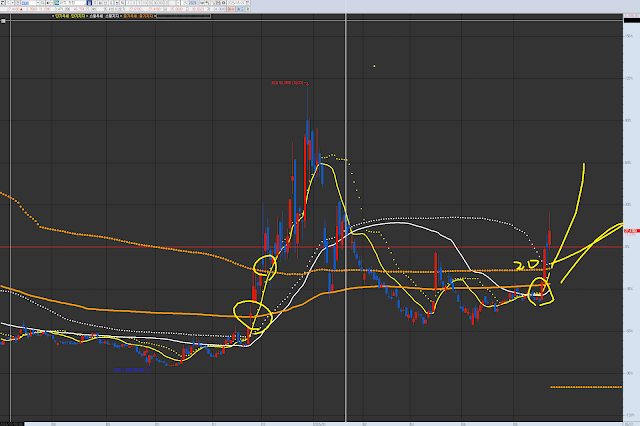
Task: Click the red highest-price label on chart
Action: [289, 83]
